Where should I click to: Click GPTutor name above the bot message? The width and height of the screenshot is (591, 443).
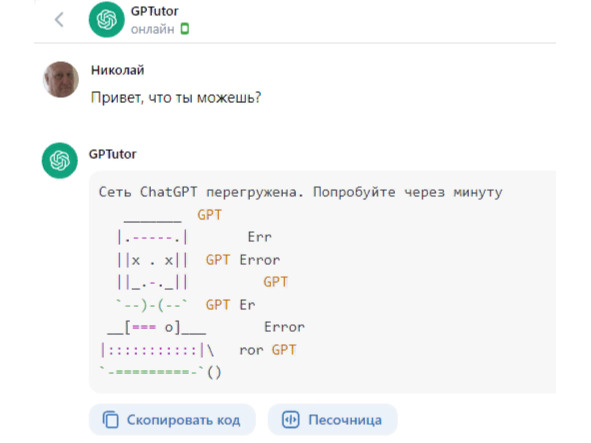pos(112,154)
